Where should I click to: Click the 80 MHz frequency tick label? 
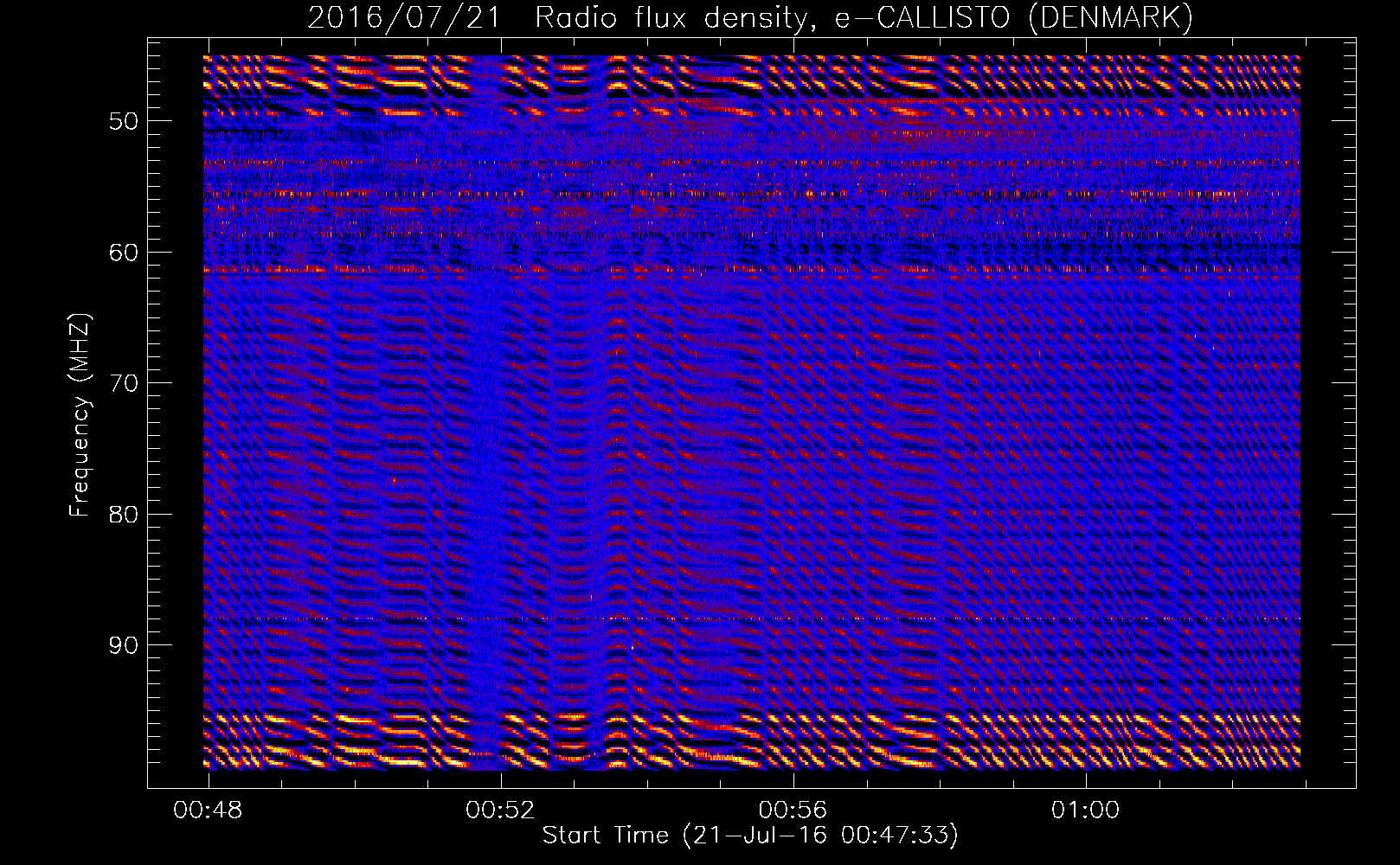click(123, 515)
